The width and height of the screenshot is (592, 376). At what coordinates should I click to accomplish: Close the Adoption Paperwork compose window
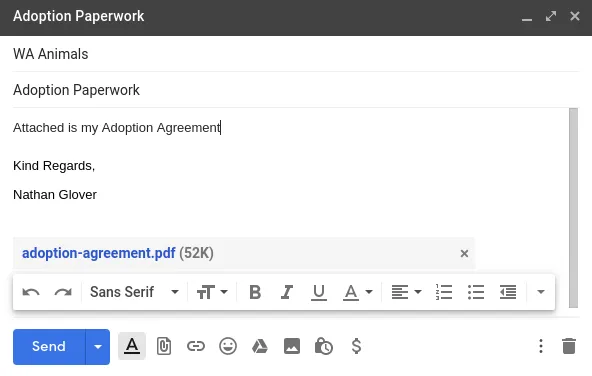click(575, 16)
